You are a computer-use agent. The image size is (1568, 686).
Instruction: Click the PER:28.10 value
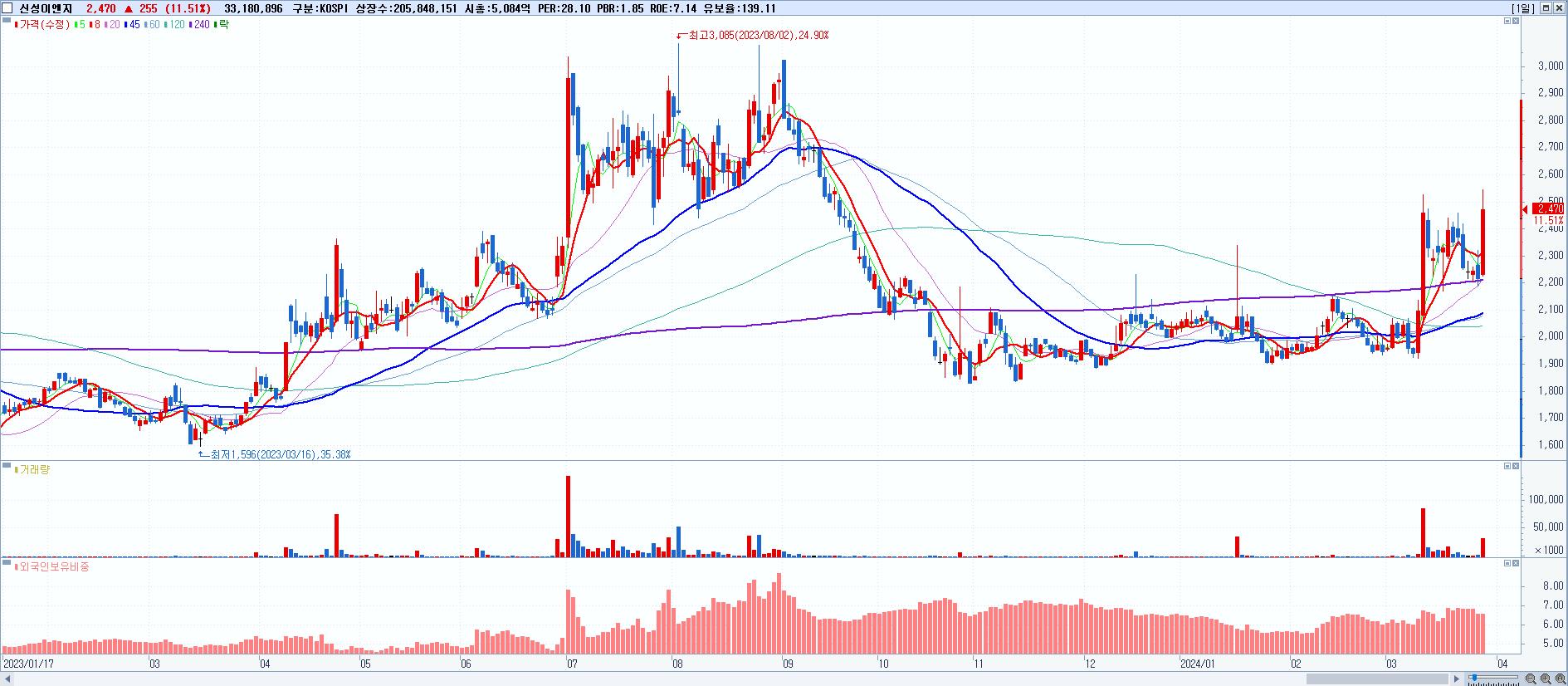coord(564,8)
